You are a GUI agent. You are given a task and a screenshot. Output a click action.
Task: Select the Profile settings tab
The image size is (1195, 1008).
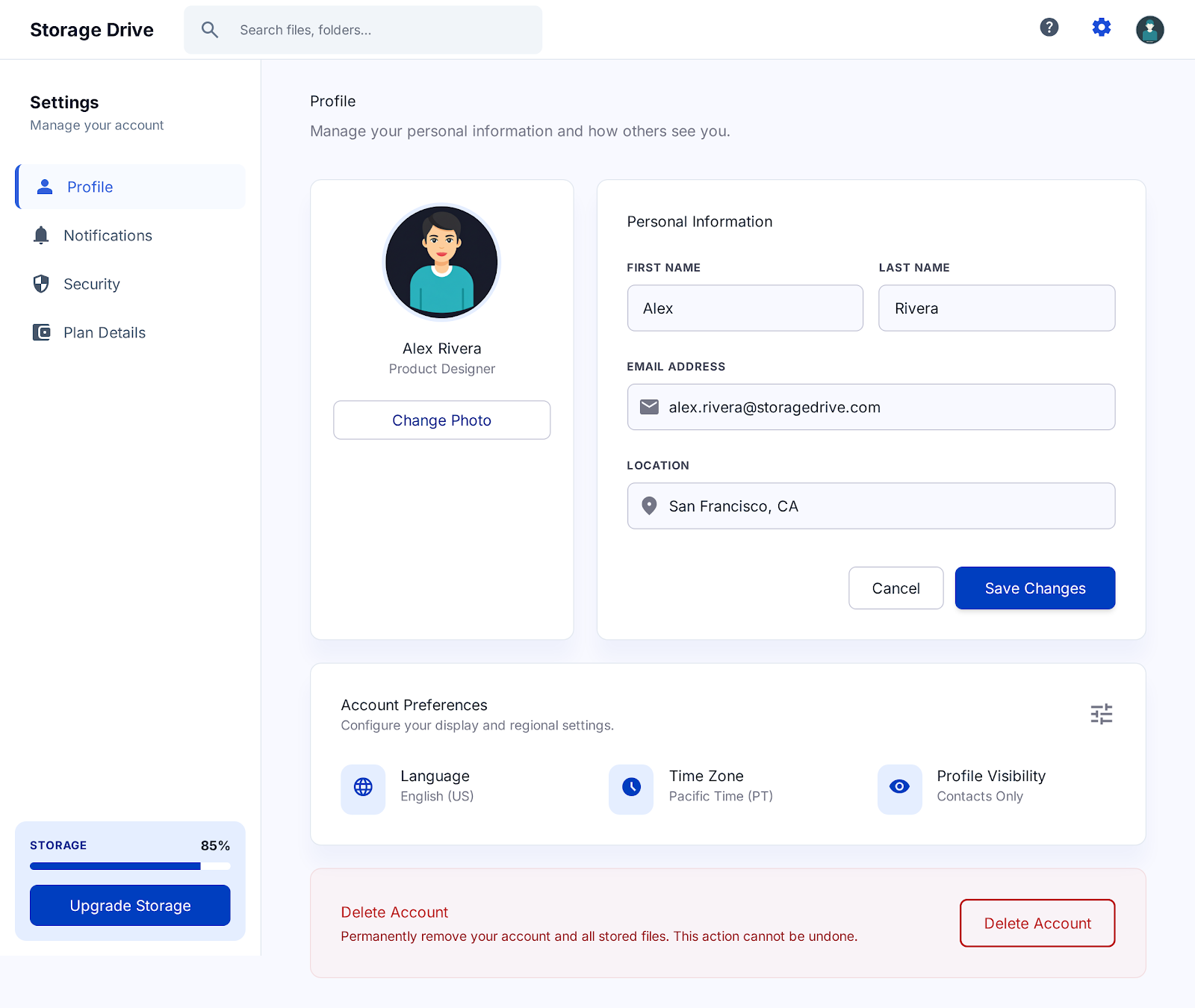point(131,187)
